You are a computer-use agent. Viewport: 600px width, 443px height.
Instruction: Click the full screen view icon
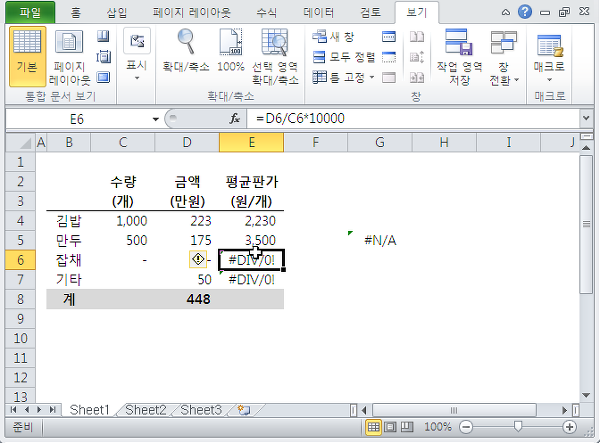pos(103,78)
